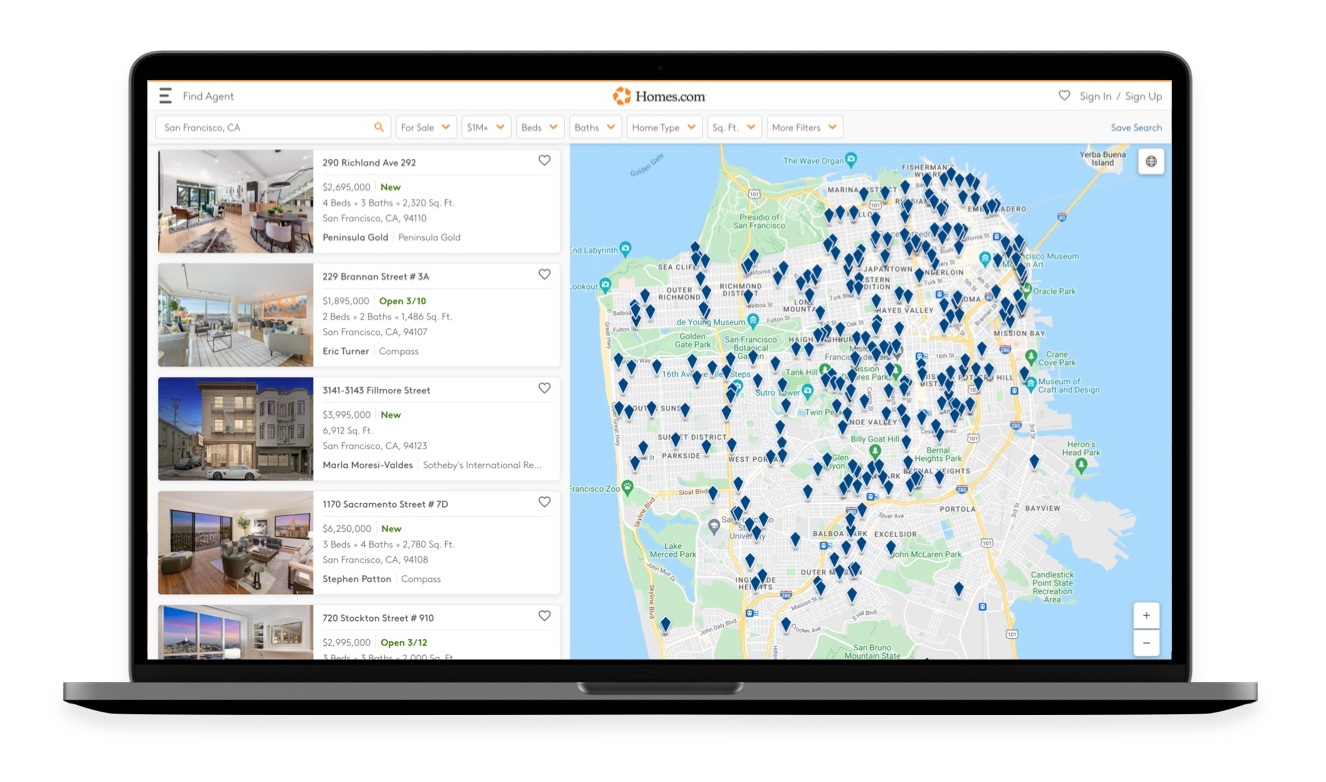1326x782 pixels.
Task: Open the Fillmore Street building photo
Action: click(236, 429)
